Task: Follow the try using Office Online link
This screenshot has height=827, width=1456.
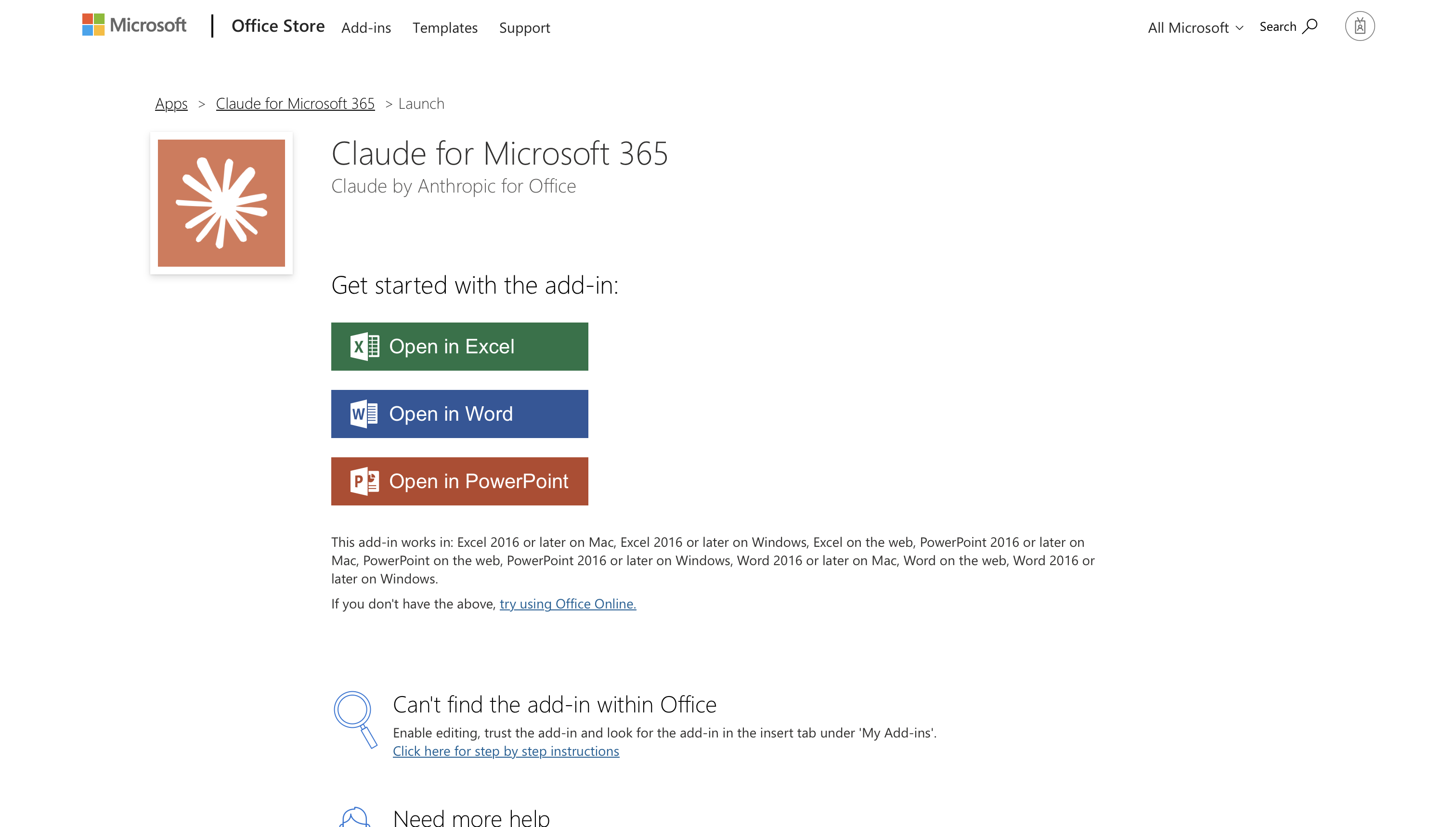Action: tap(568, 604)
